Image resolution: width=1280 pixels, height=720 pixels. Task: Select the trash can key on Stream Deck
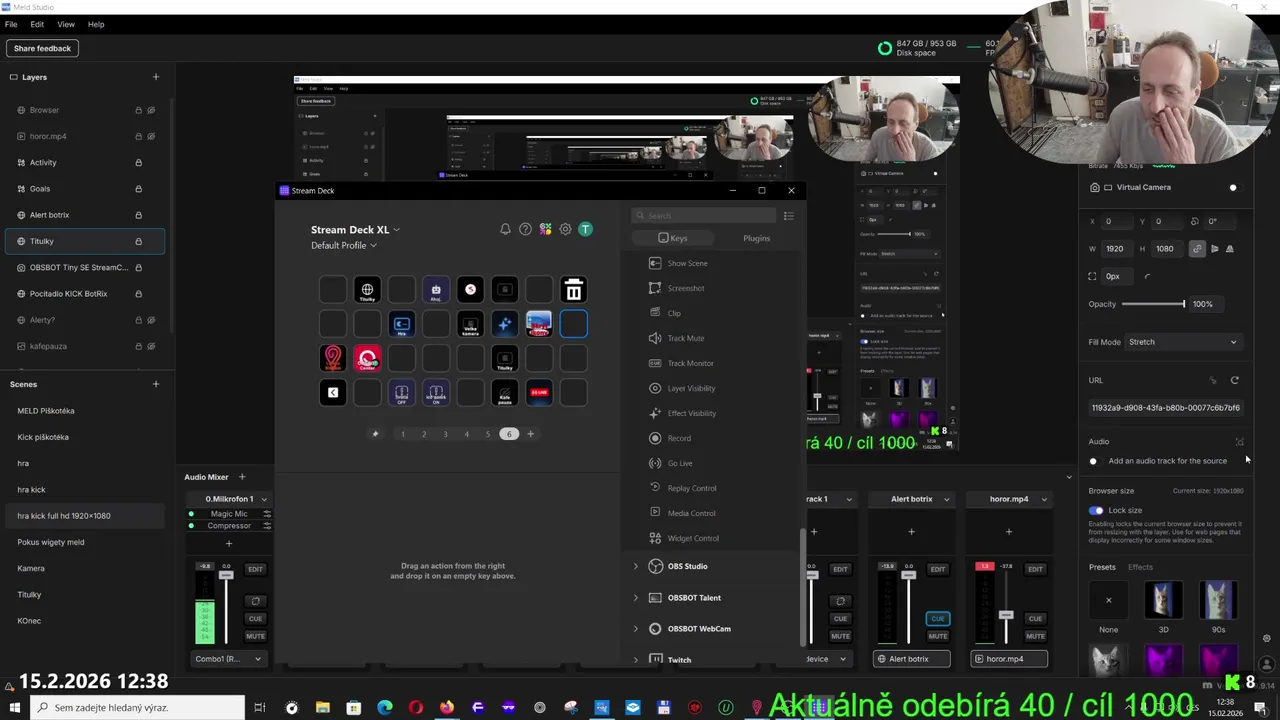tap(573, 290)
